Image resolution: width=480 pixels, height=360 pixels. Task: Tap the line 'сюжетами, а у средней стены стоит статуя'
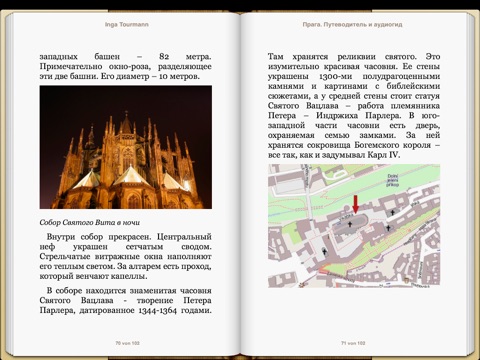354,96
